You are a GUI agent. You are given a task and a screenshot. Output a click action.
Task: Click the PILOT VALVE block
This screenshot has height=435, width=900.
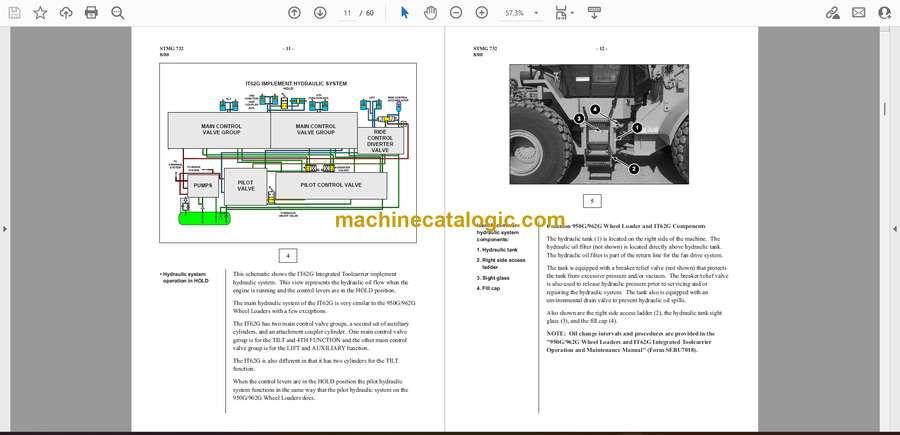click(246, 185)
